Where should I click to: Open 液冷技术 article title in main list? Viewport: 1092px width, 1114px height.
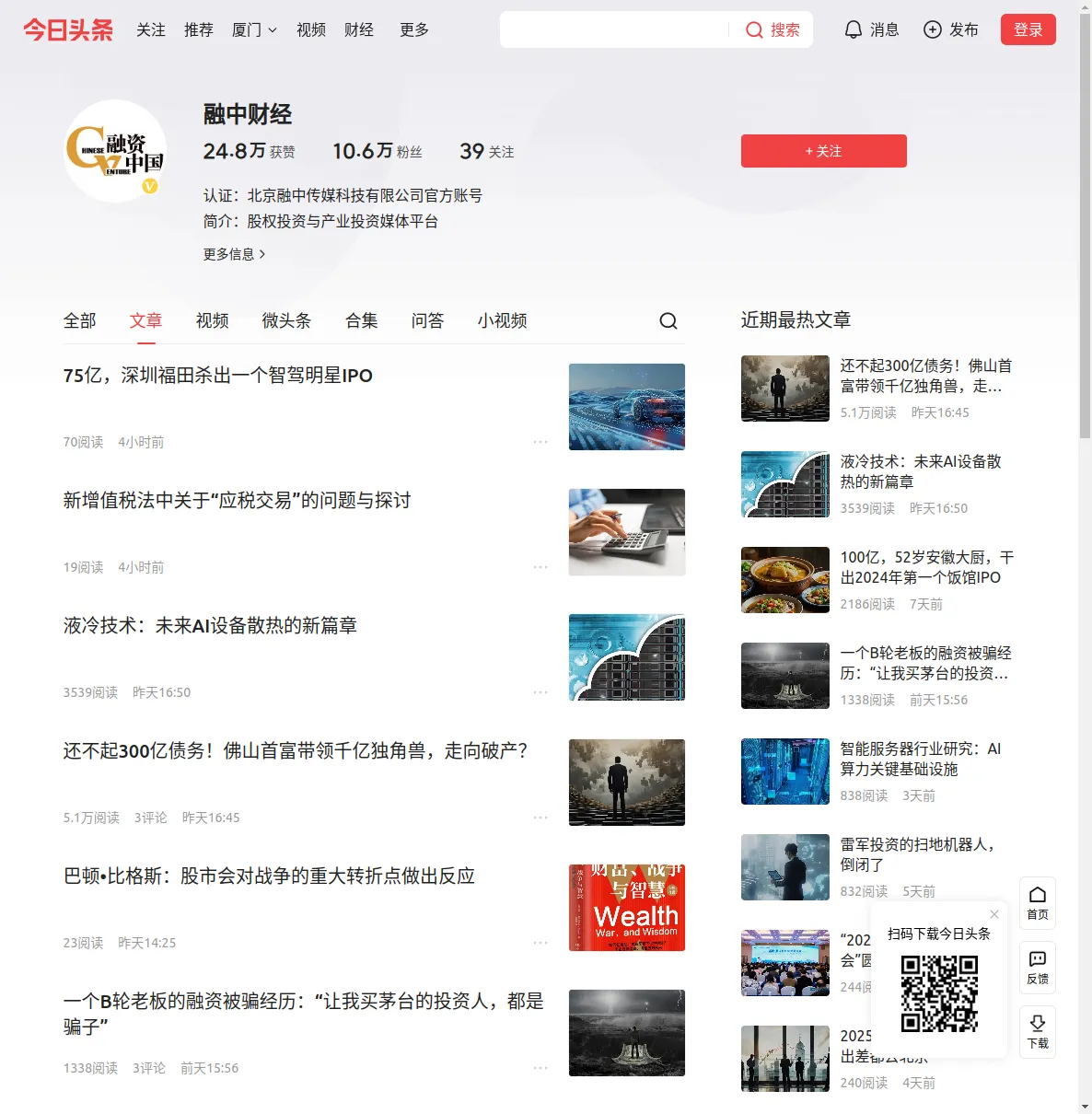(x=210, y=626)
